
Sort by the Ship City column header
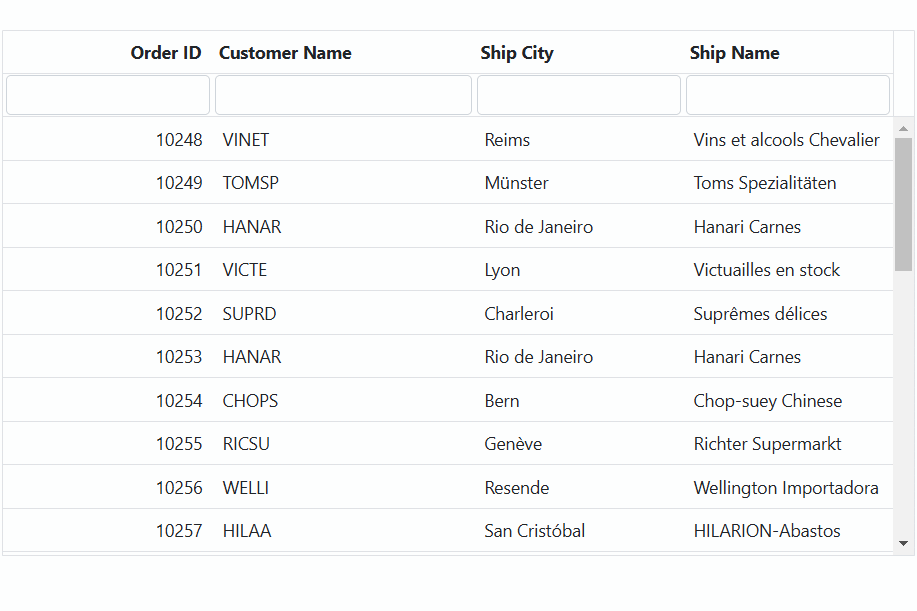[516, 53]
